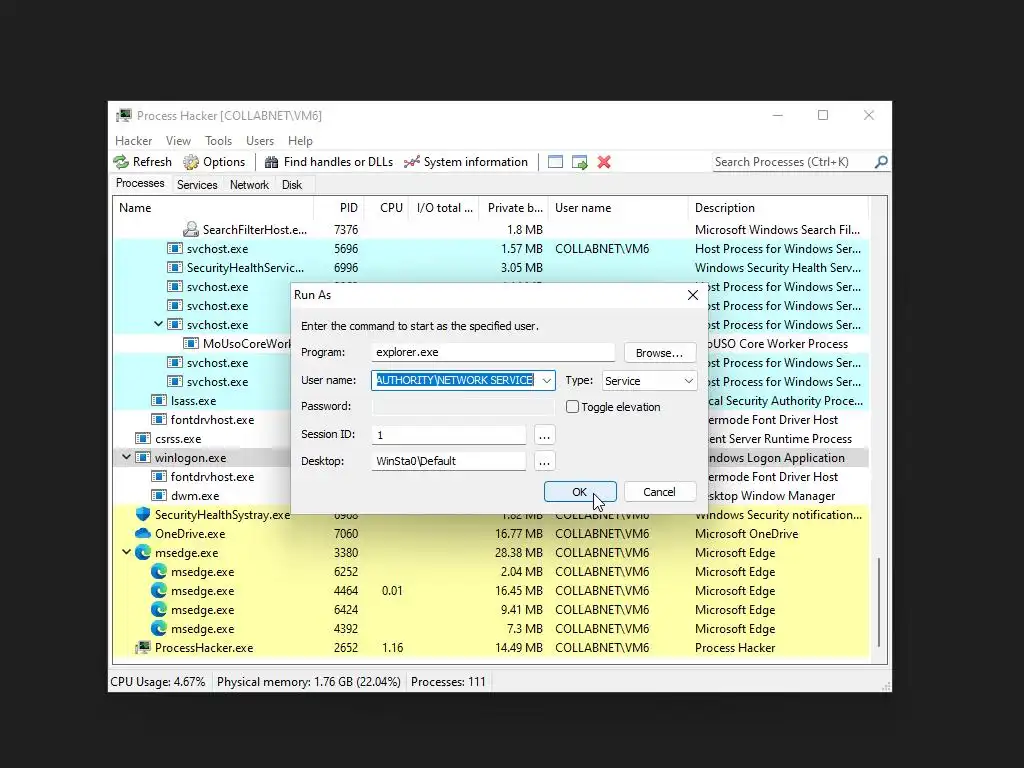Sort by the Name column header
The image size is (1024, 768).
click(x=214, y=208)
